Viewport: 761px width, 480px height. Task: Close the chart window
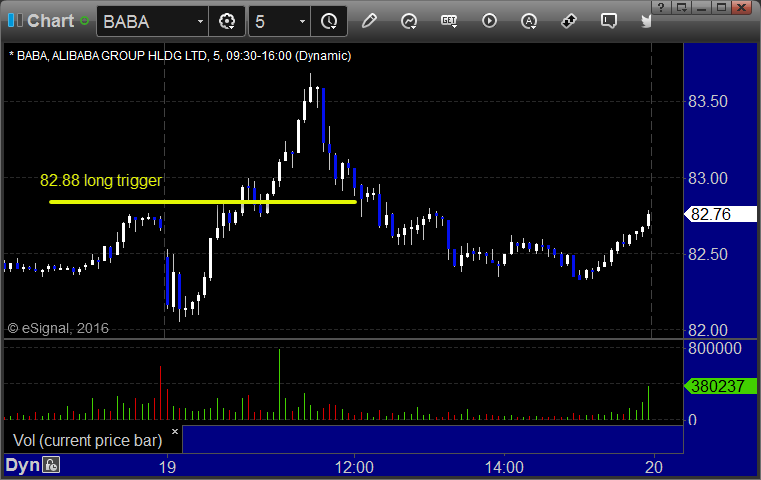pos(742,7)
